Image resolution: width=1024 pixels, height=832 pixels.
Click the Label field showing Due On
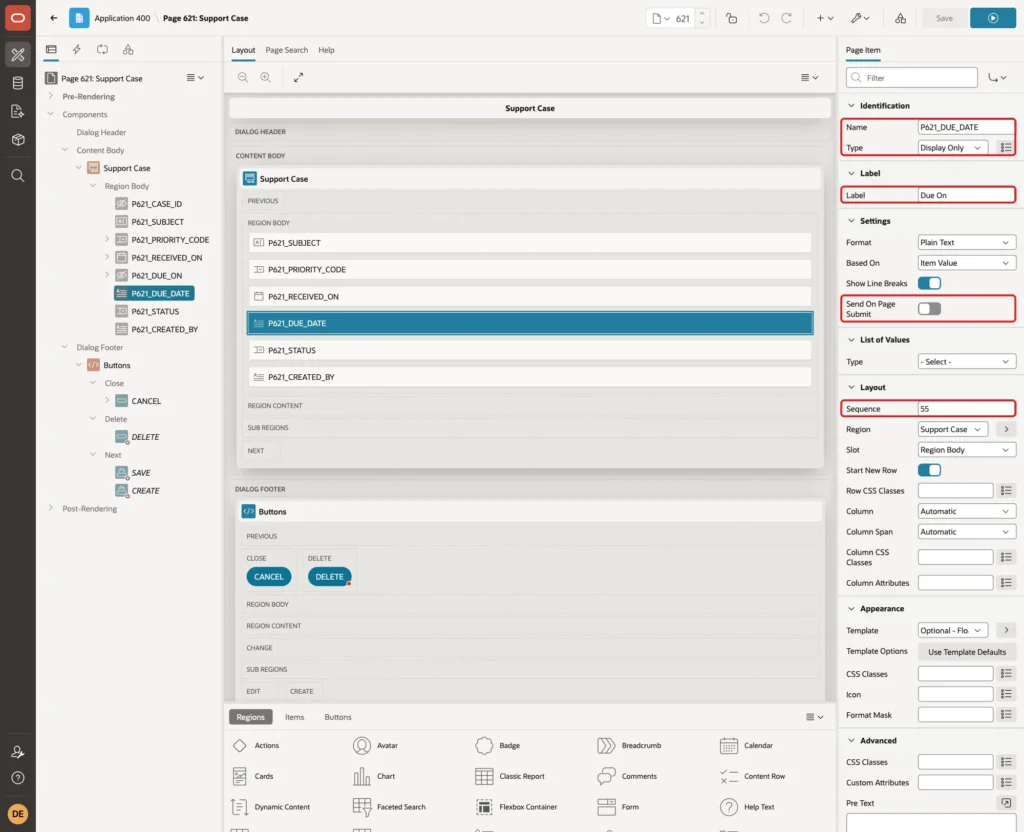[x=967, y=195]
